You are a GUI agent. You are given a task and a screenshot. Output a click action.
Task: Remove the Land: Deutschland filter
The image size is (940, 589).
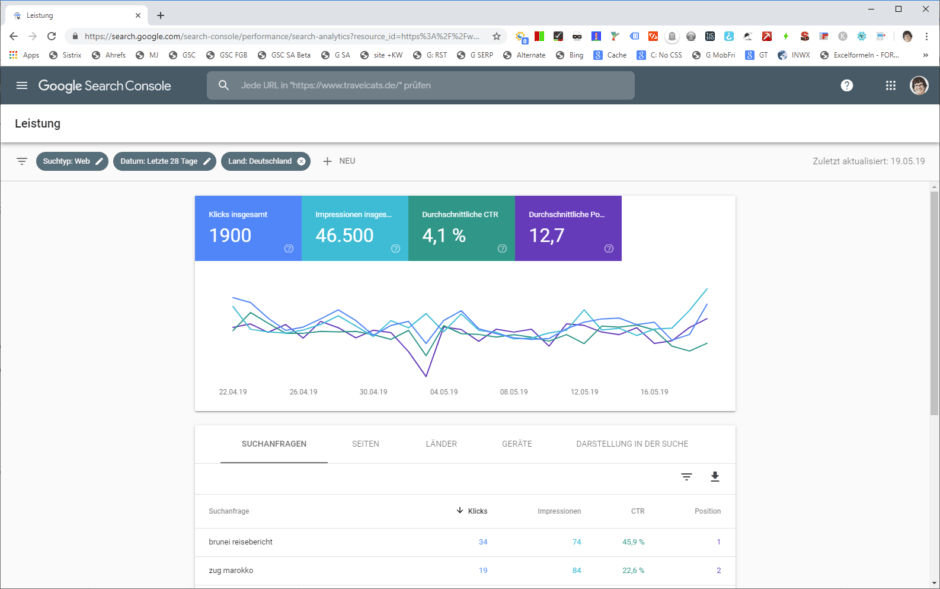click(x=302, y=161)
